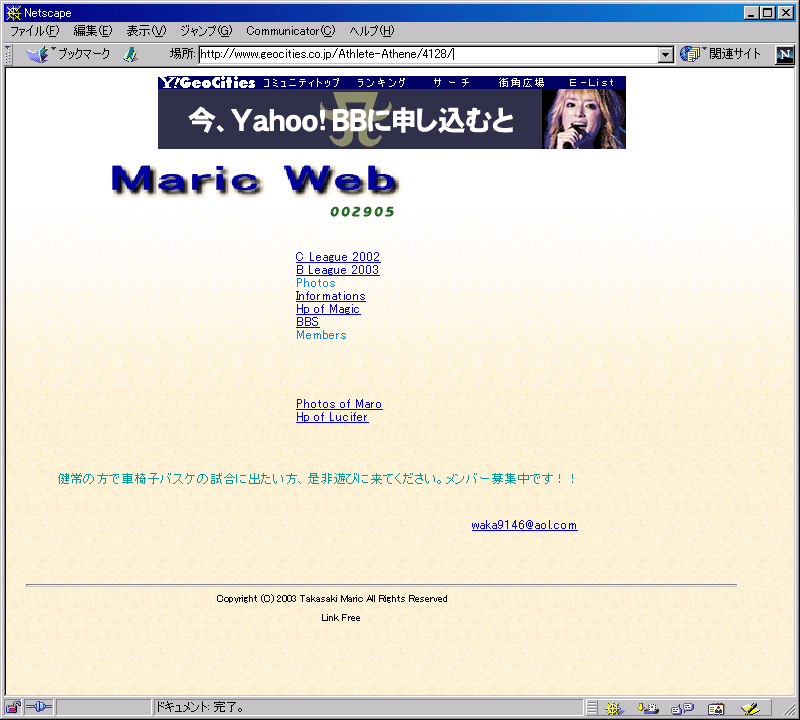Click the ブックマーク label in toolbar
Viewport: 800px width, 720px height.
pos(84,54)
